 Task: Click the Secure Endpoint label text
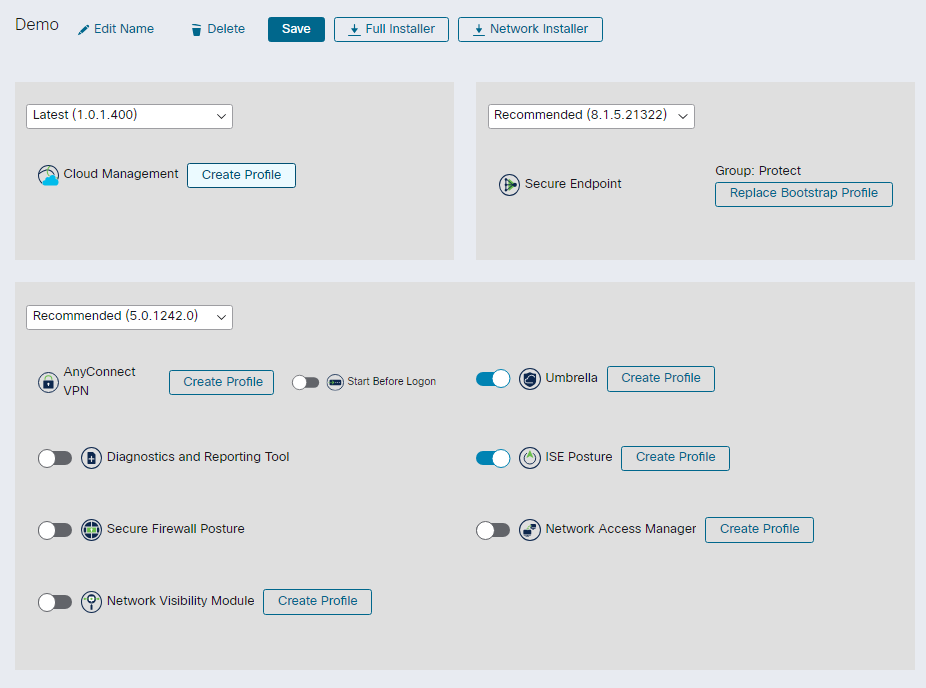pos(573,184)
